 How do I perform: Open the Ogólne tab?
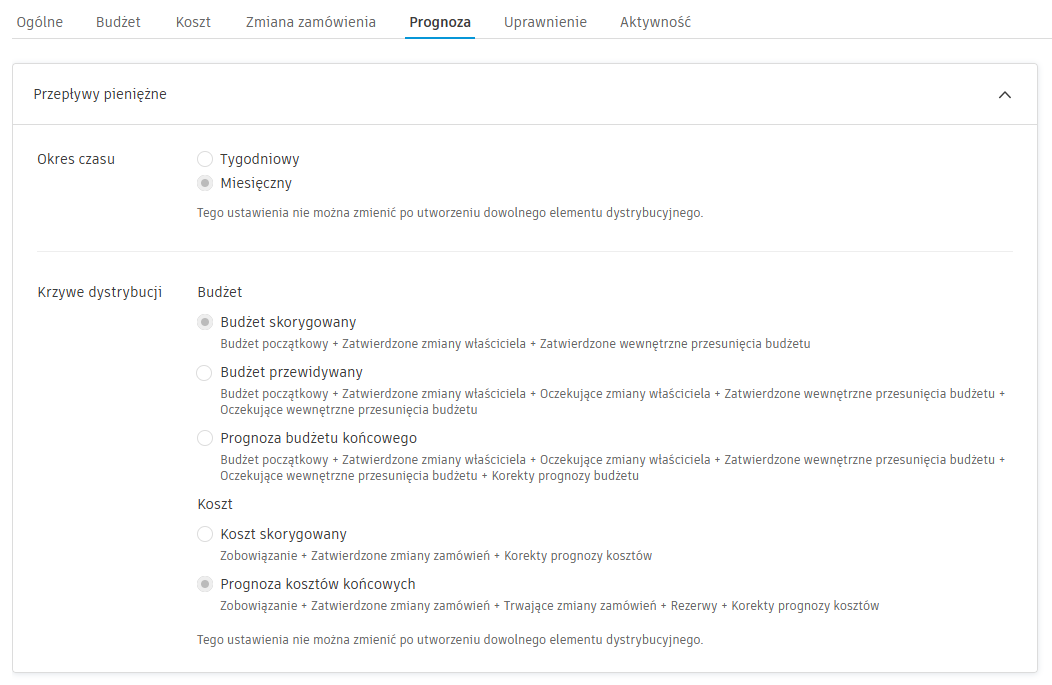click(x=40, y=22)
